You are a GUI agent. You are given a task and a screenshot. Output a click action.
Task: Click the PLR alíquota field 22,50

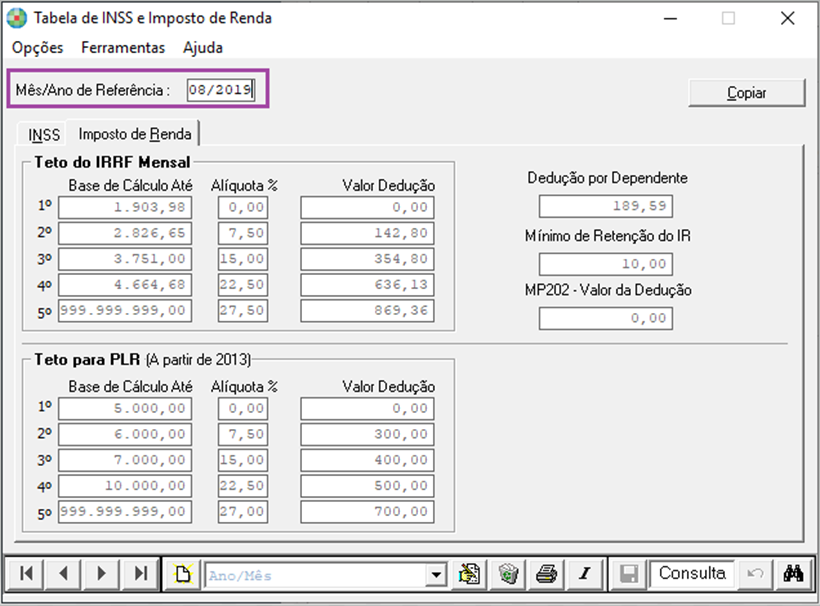click(243, 486)
